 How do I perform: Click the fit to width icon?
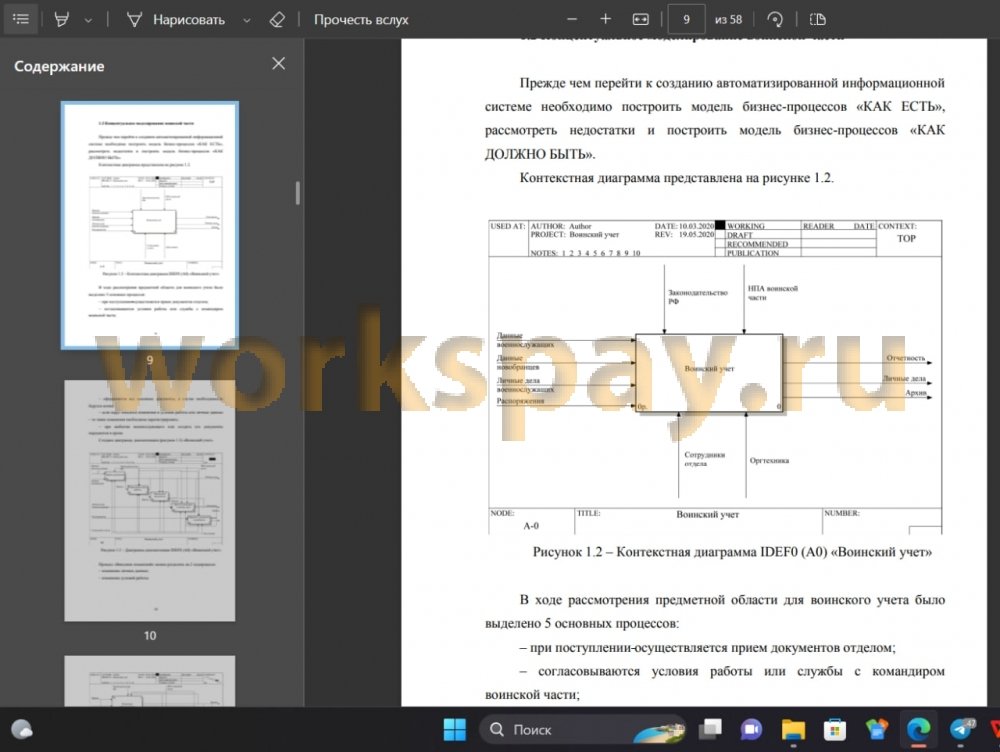pyautogui.click(x=640, y=19)
